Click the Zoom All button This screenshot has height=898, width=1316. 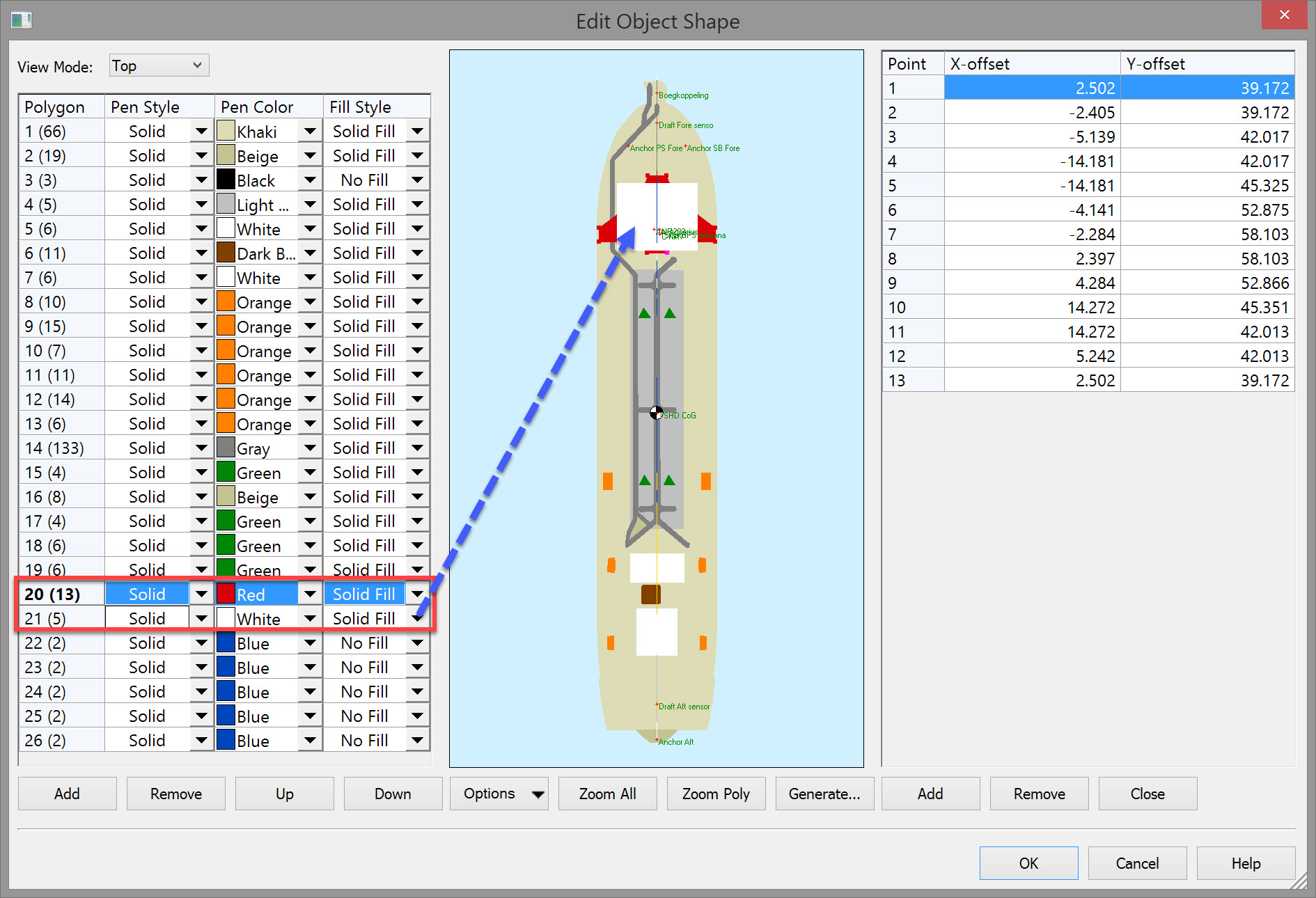pos(607,794)
